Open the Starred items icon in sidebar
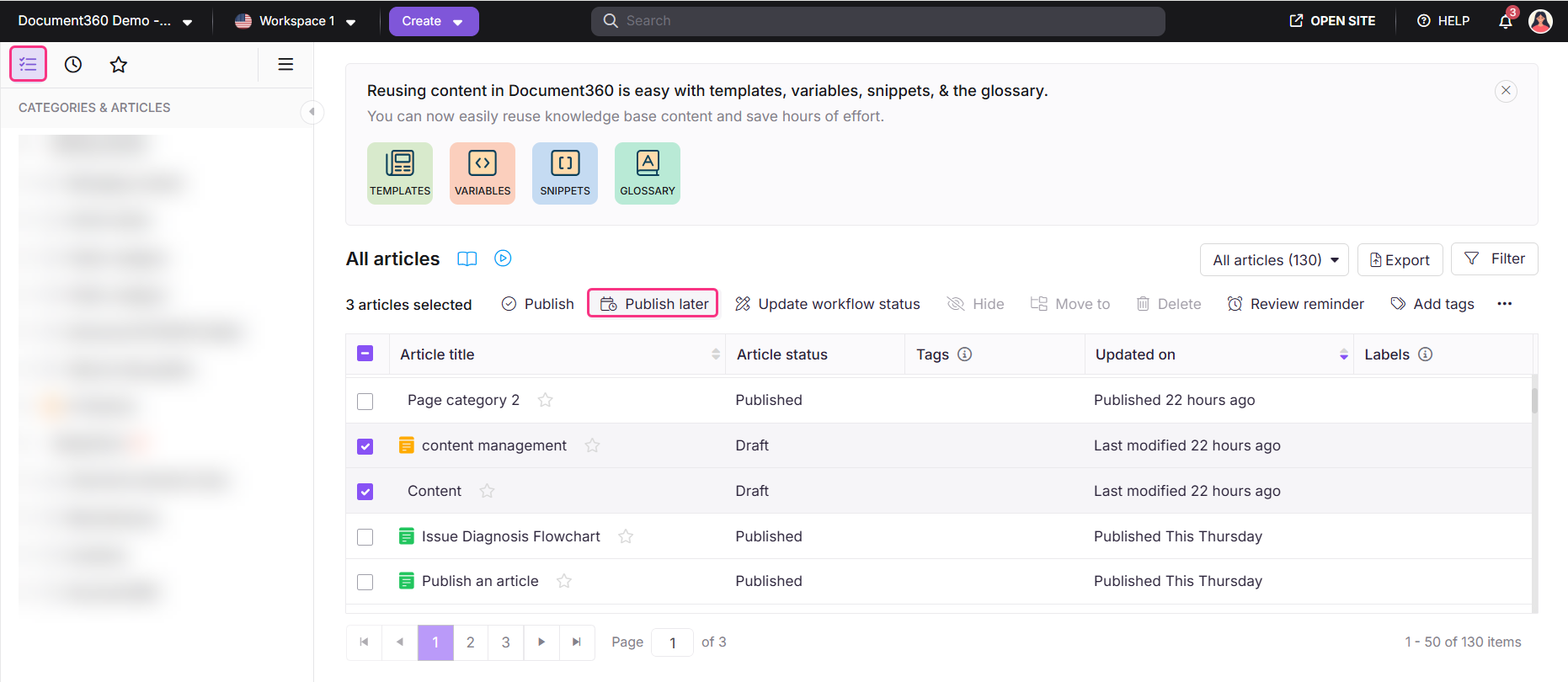This screenshot has height=682, width=1568. (119, 64)
